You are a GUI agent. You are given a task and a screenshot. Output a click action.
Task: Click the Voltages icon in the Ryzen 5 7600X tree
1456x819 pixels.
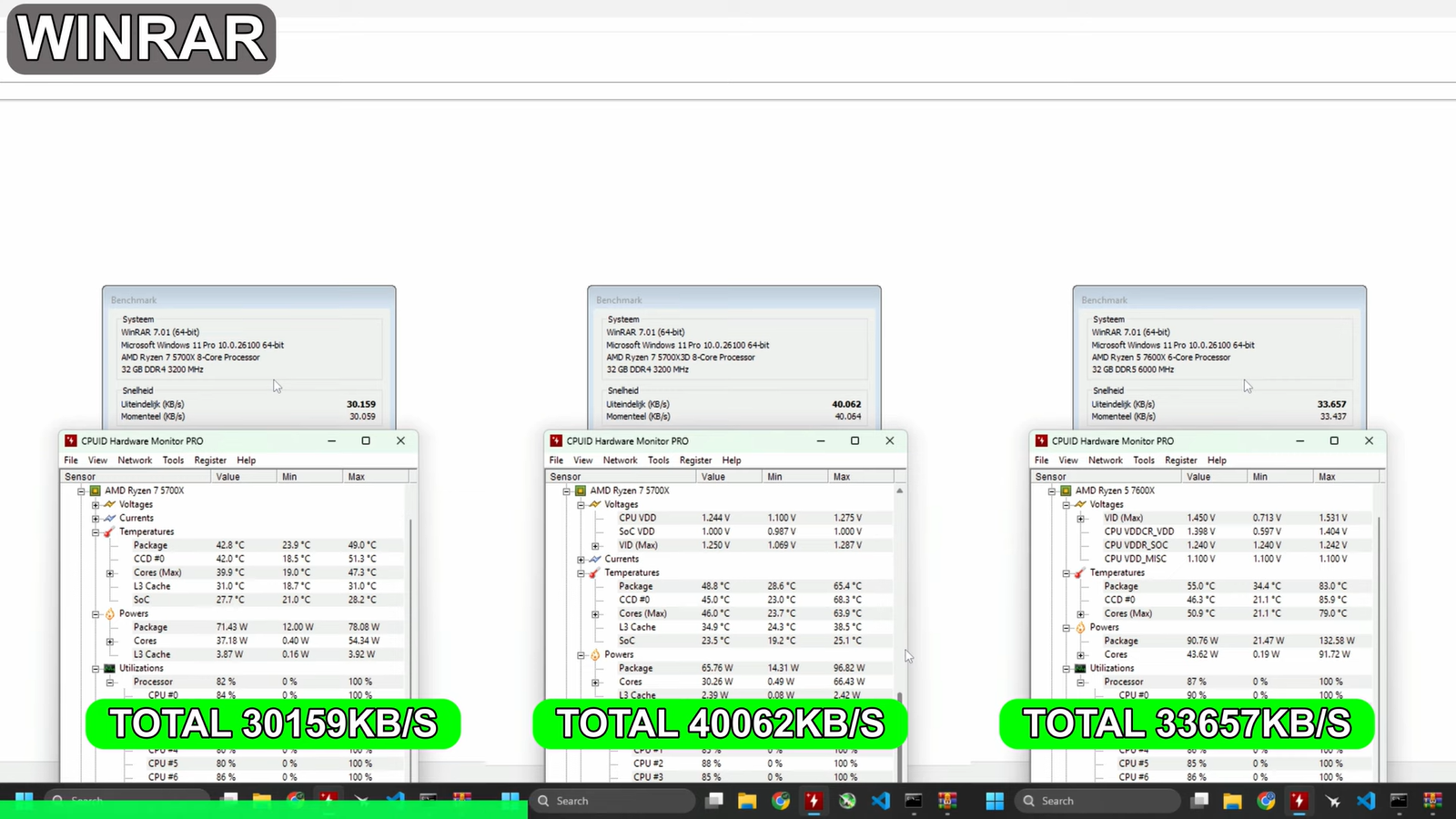(1080, 504)
